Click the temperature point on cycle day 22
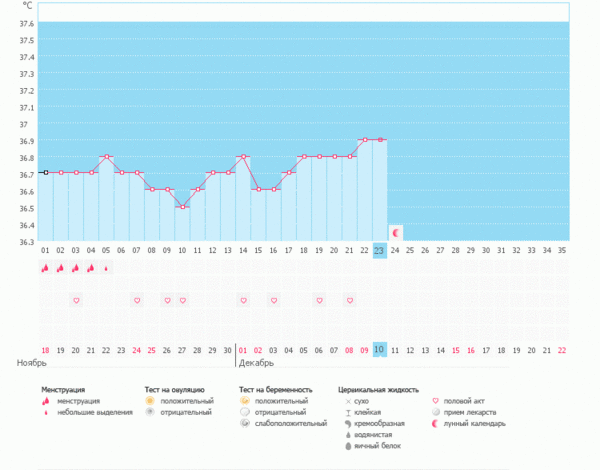 click(365, 140)
